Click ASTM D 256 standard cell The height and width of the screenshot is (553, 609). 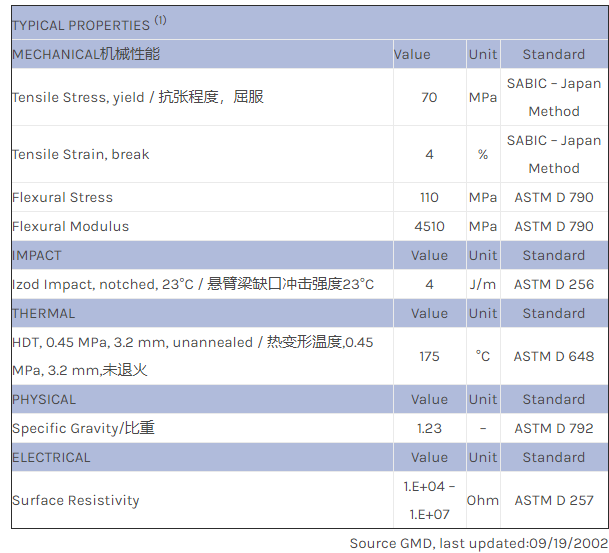click(x=553, y=284)
